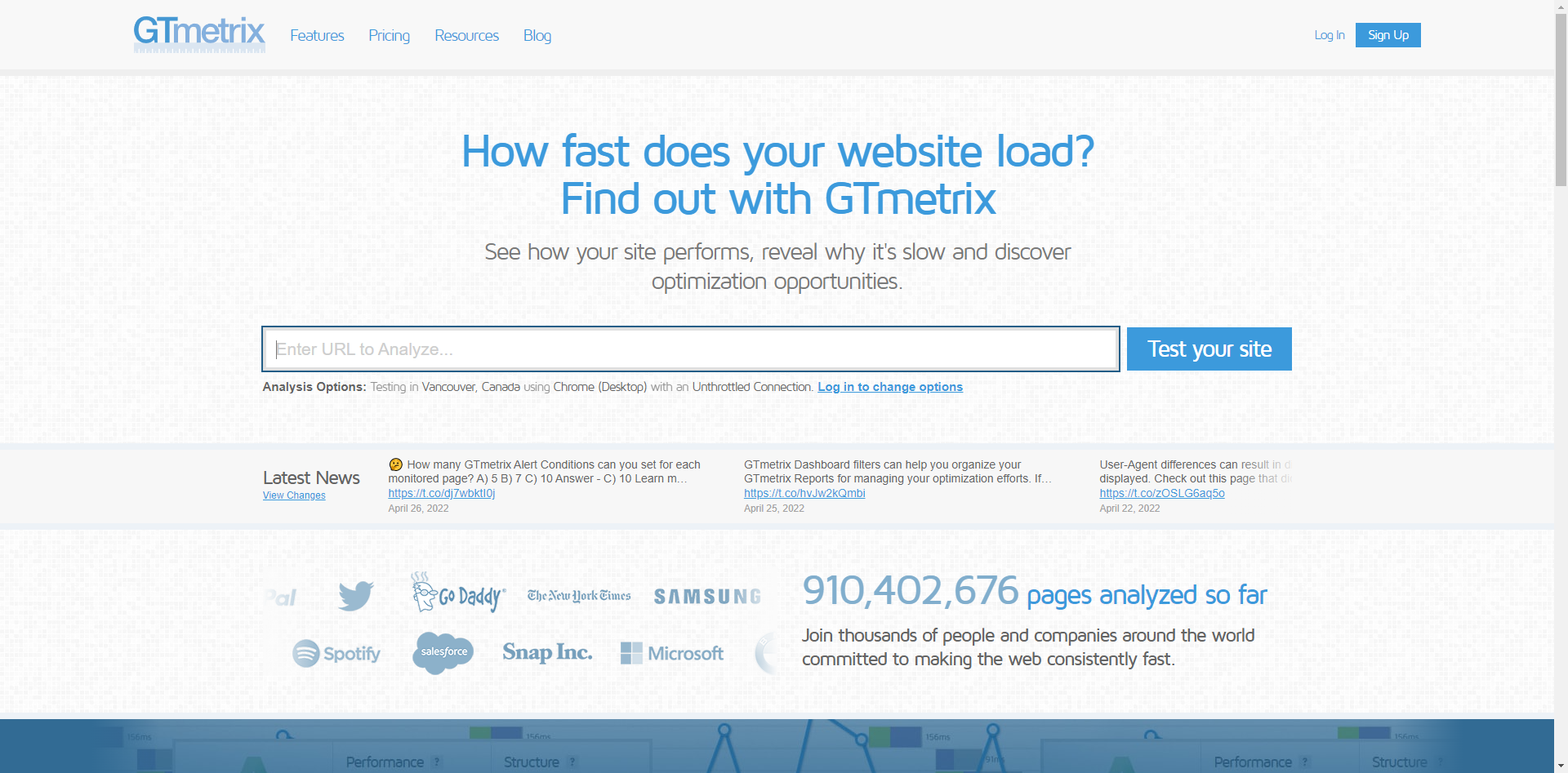This screenshot has width=1568, height=773.
Task: Click the Samsung logo
Action: [x=708, y=597]
